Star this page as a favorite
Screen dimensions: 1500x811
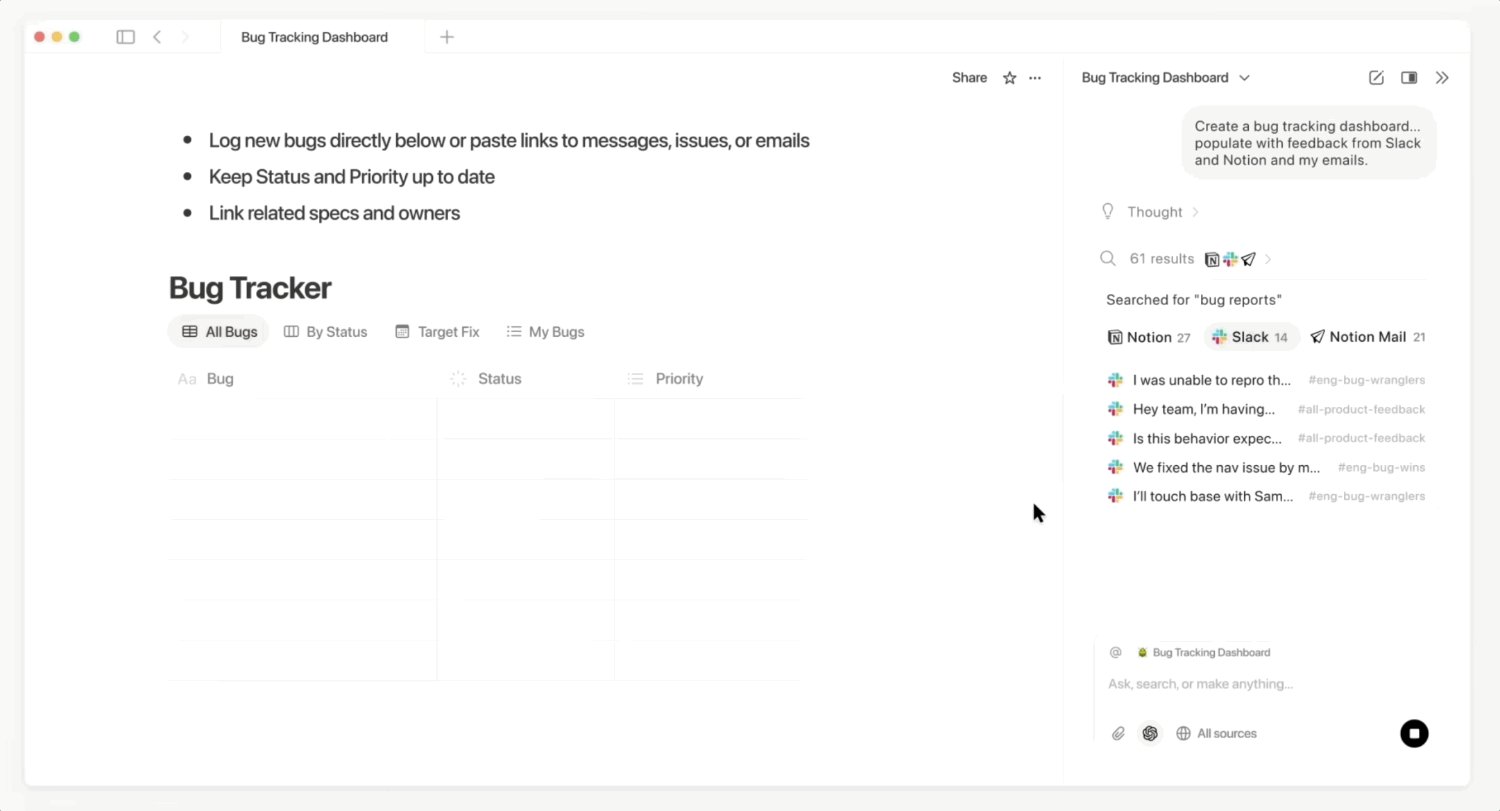point(1009,78)
